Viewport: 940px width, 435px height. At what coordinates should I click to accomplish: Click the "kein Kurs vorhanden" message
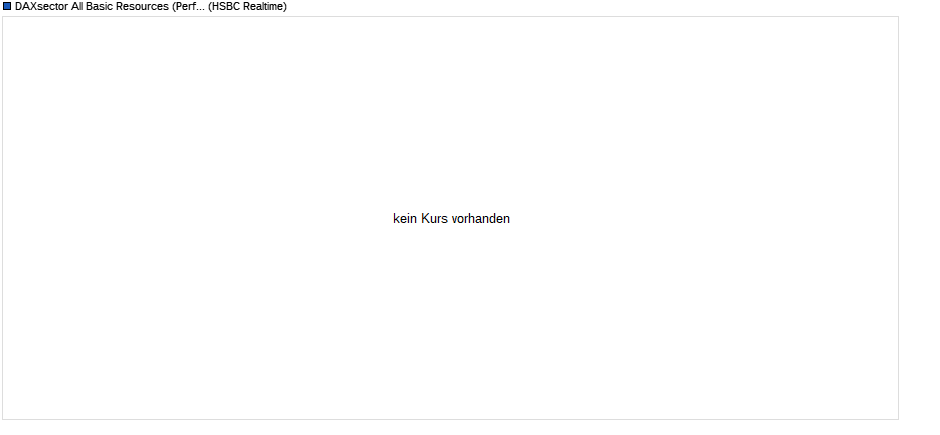(x=451, y=219)
